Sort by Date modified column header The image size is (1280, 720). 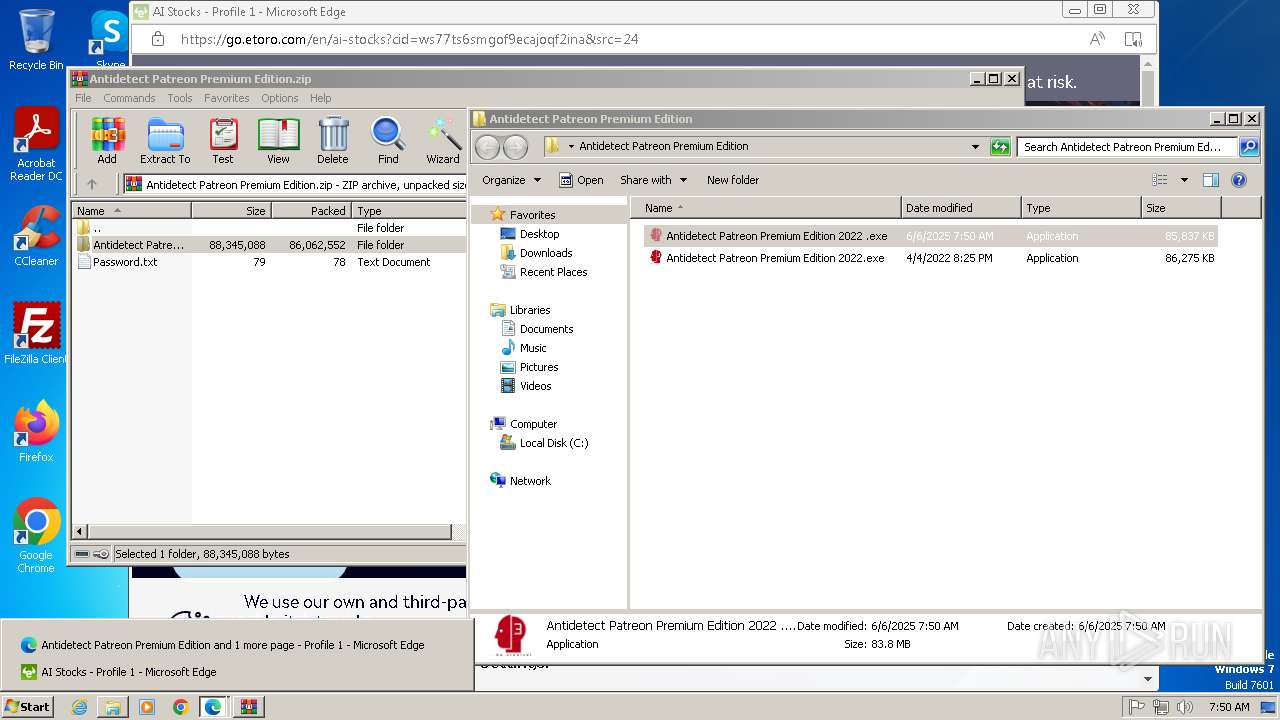tap(961, 208)
